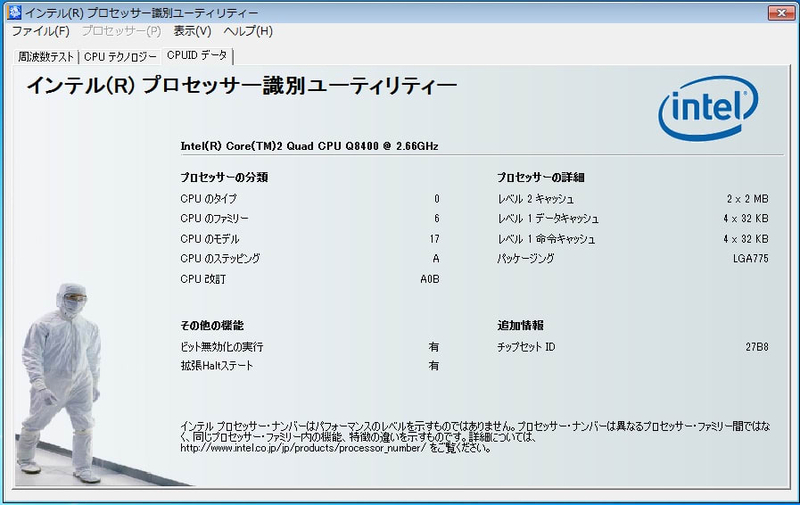This screenshot has height=505, width=800.
Task: Click the CPU のファミリー label
Action: click(214, 218)
